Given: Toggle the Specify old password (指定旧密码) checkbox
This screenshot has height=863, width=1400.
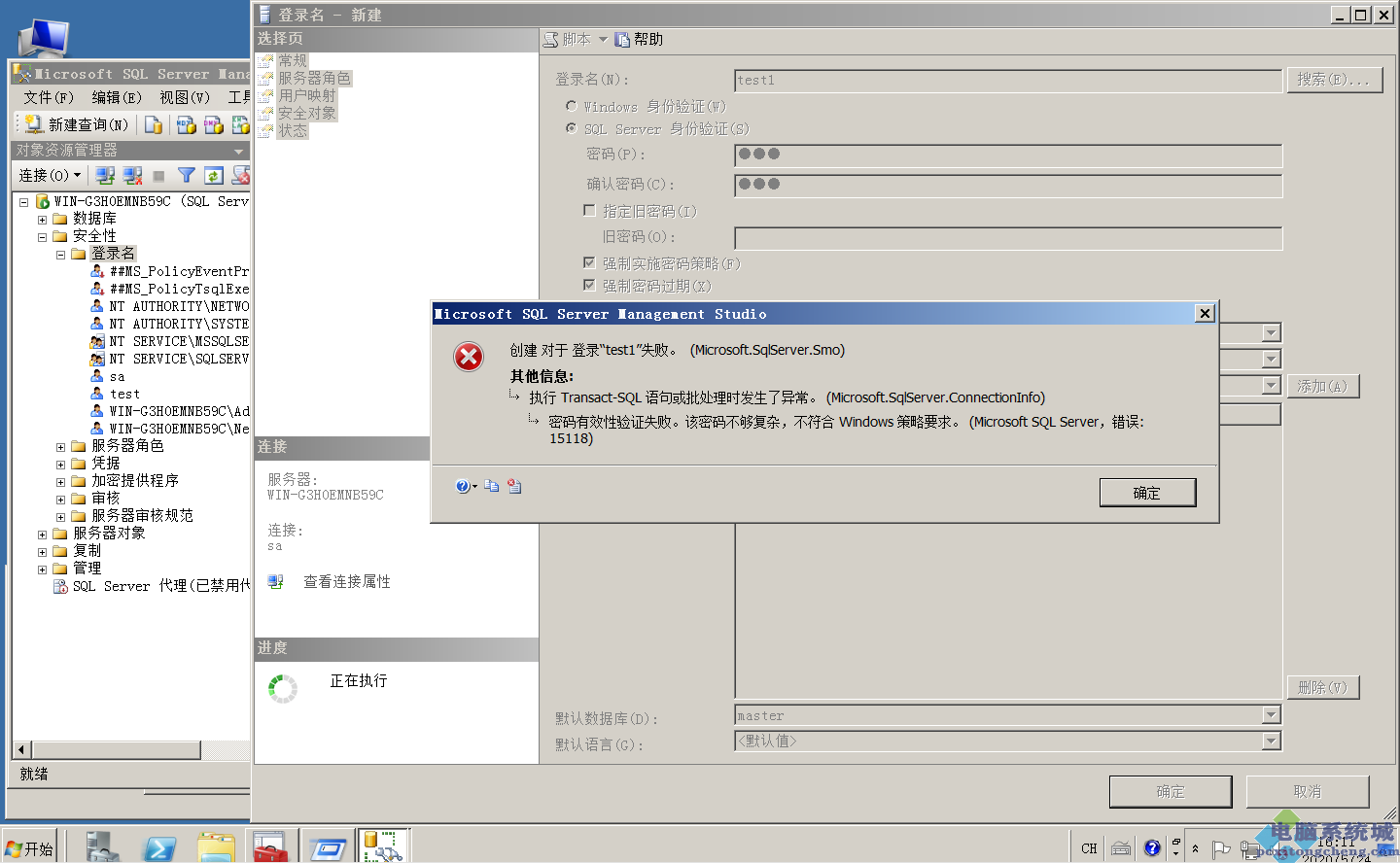Looking at the screenshot, I should click(589, 210).
